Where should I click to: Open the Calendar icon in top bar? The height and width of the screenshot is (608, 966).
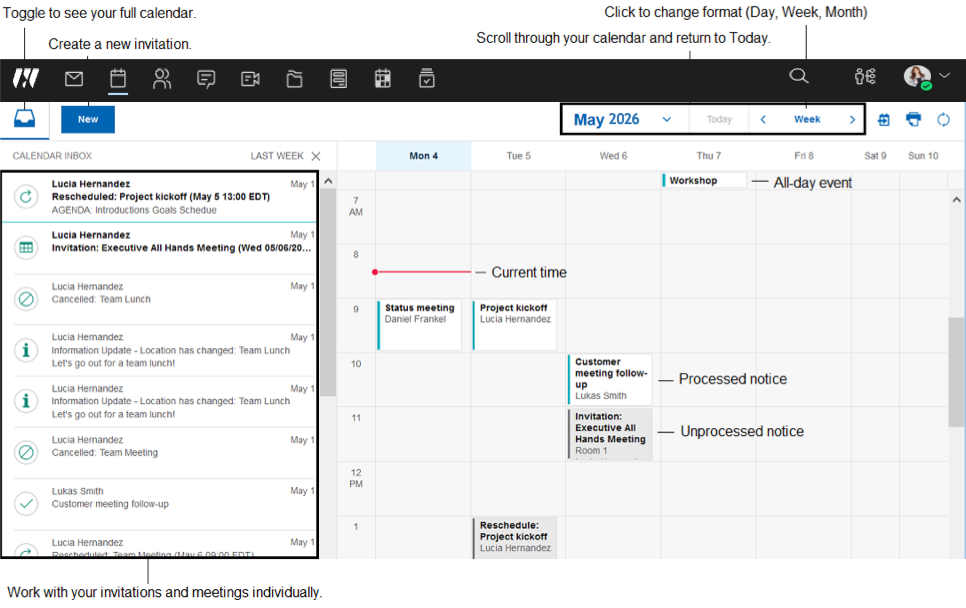118,79
